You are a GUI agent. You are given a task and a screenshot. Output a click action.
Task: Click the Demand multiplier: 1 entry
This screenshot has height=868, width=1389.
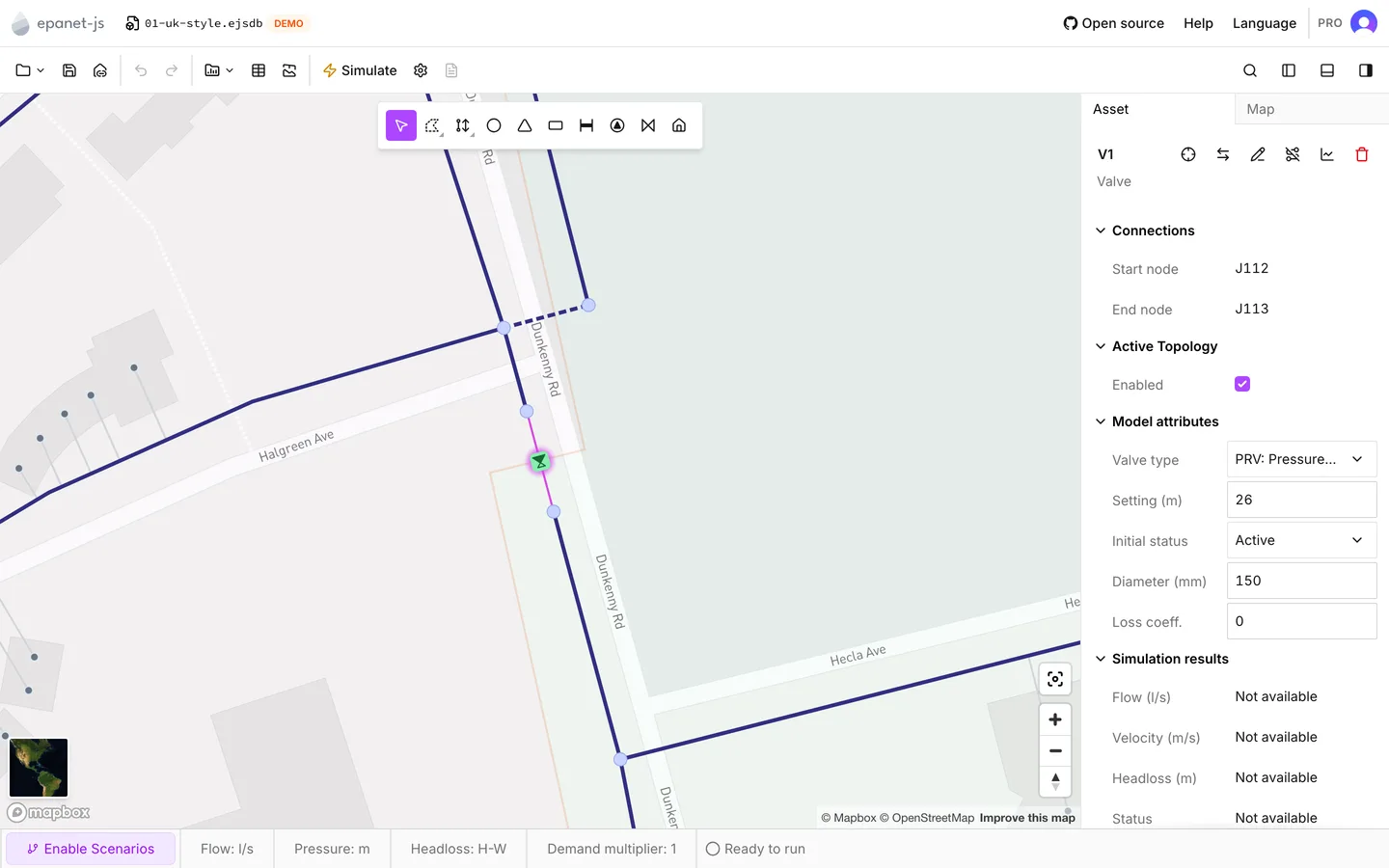point(612,849)
